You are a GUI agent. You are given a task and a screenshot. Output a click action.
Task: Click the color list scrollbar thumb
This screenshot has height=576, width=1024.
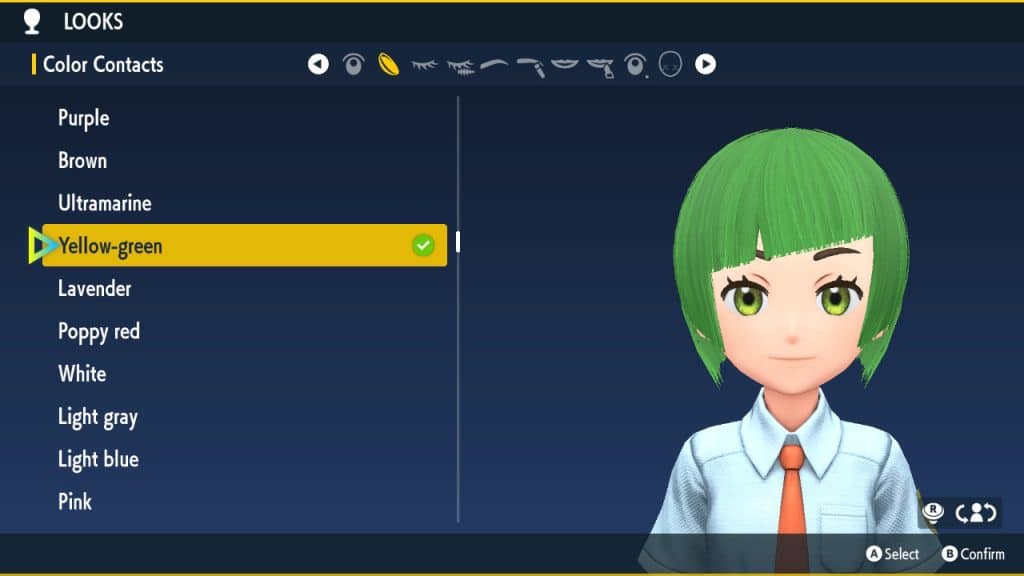tap(458, 242)
